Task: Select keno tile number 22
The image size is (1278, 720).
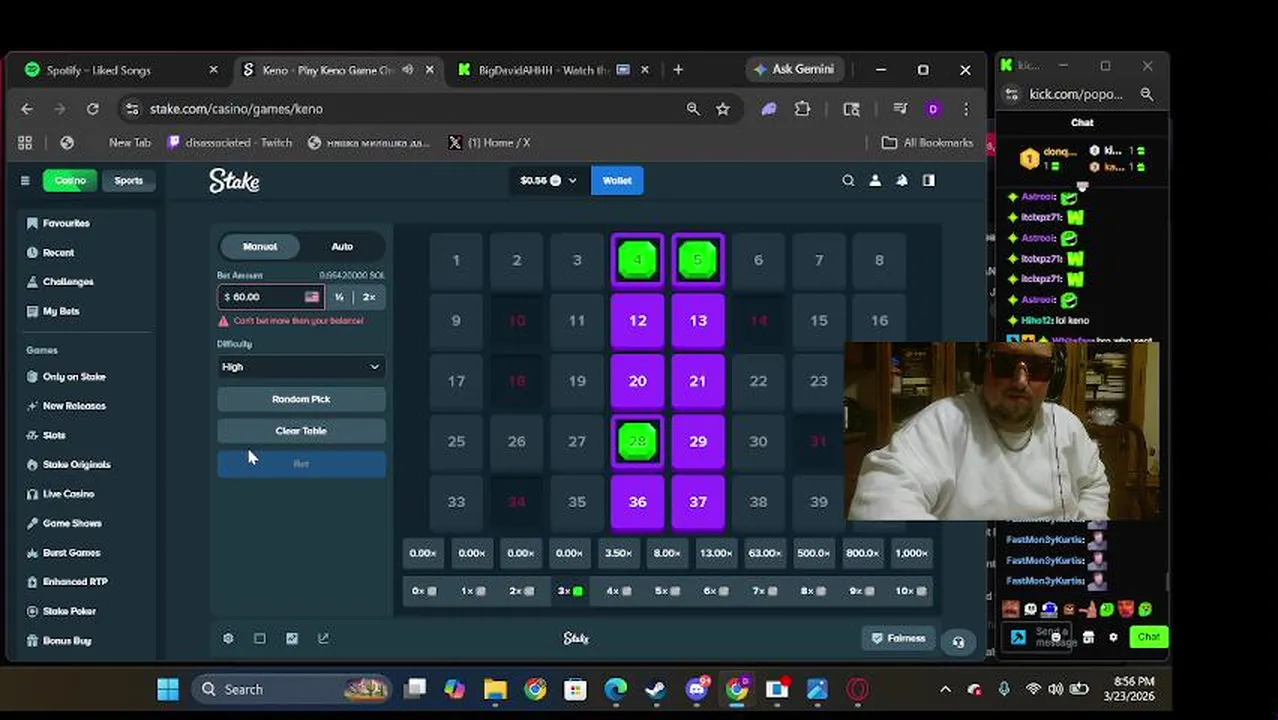Action: click(758, 381)
